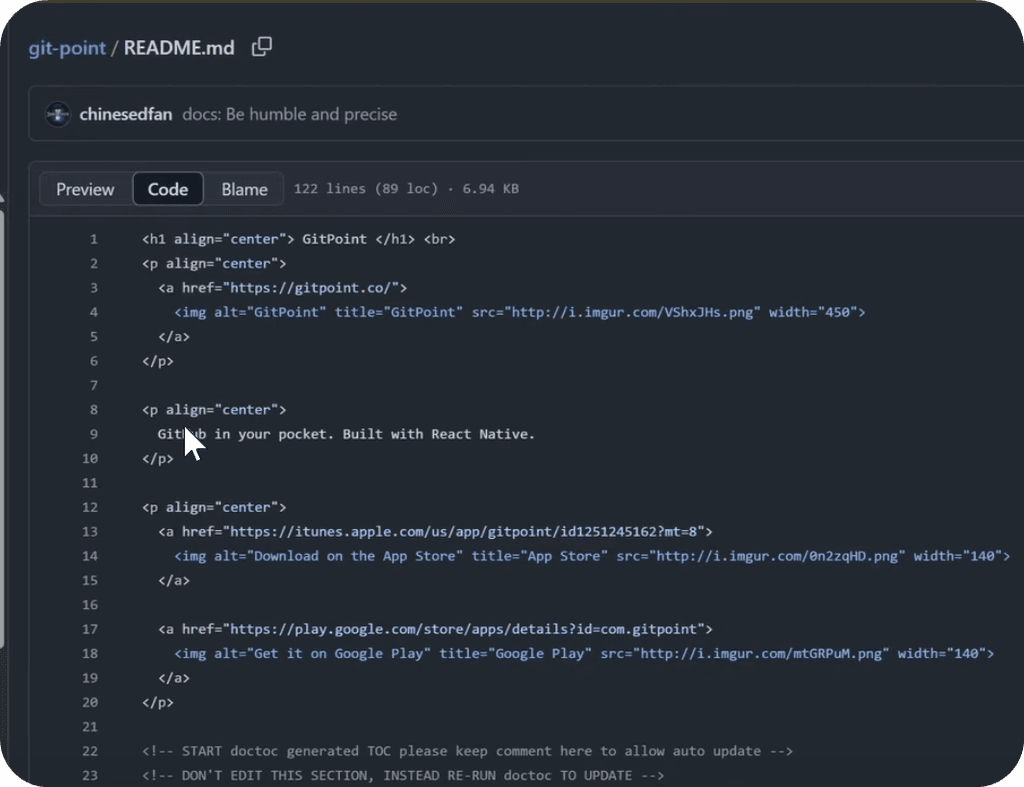Screen dimensions: 1024x787
Task: Click the closing </a> tag on line 5
Action: point(174,337)
